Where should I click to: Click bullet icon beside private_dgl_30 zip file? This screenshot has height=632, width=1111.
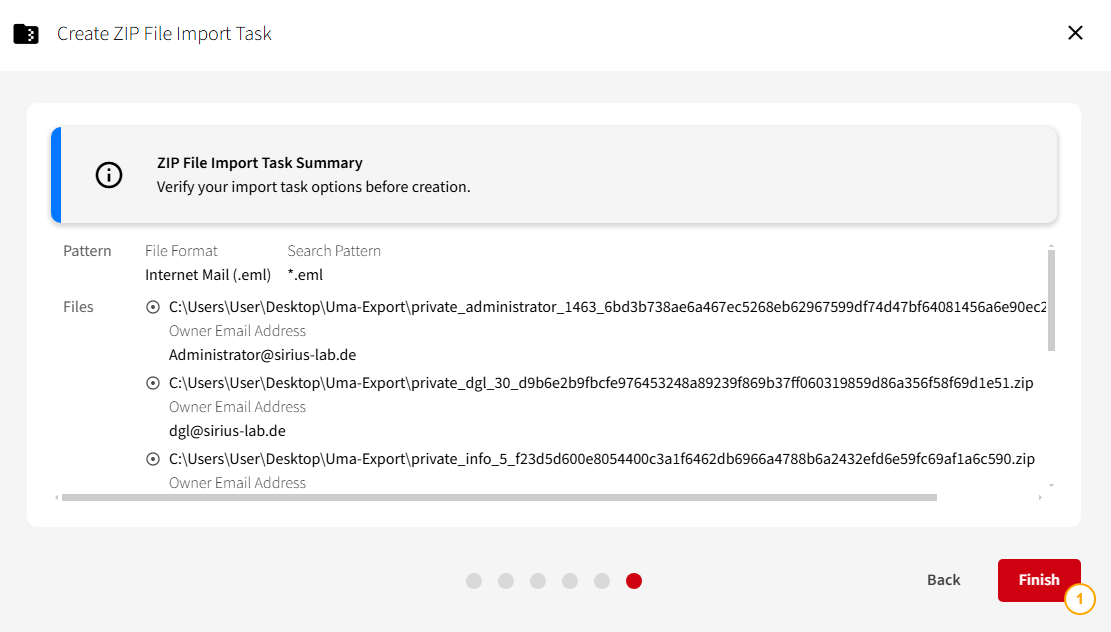tap(153, 383)
